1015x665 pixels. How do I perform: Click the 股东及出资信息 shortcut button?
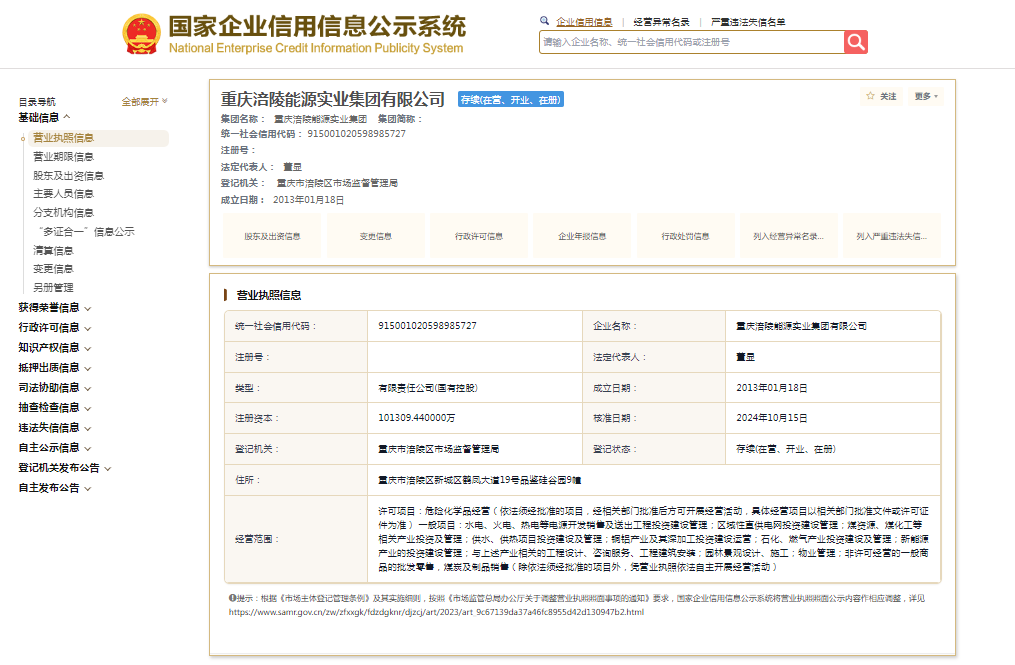point(272,237)
